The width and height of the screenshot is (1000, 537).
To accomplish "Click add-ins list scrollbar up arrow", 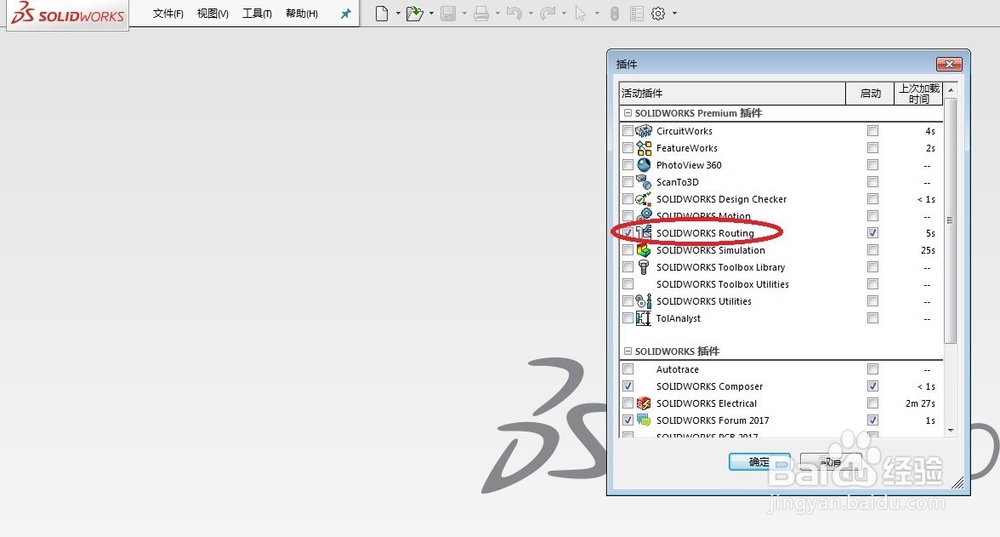I will [951, 91].
